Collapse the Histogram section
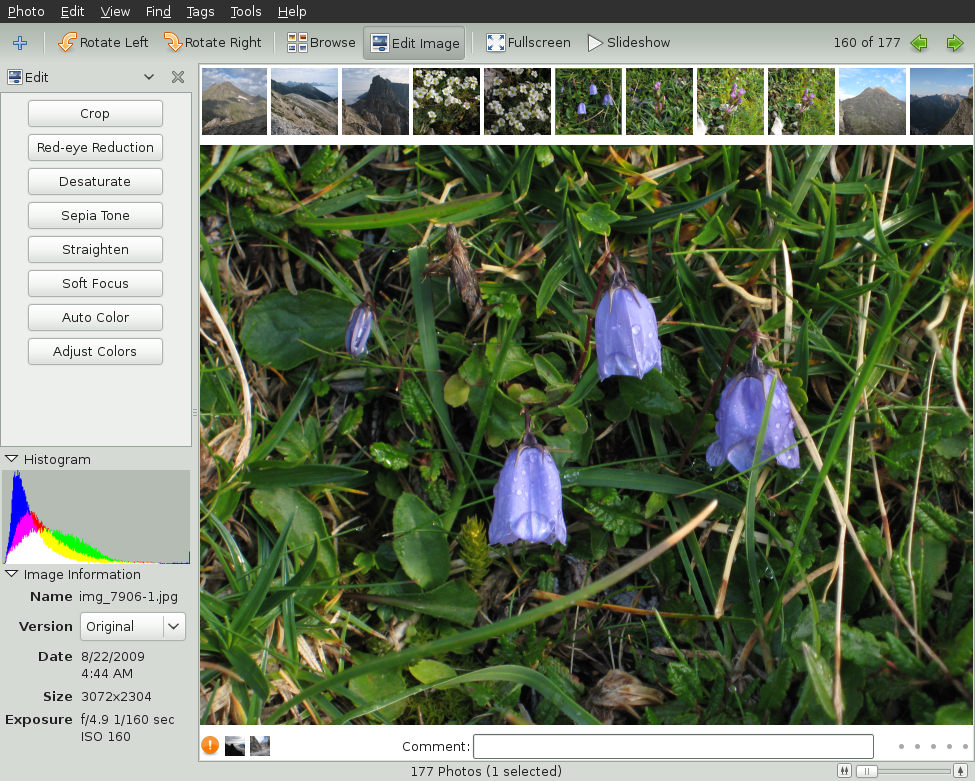The image size is (975, 781). coord(12,459)
